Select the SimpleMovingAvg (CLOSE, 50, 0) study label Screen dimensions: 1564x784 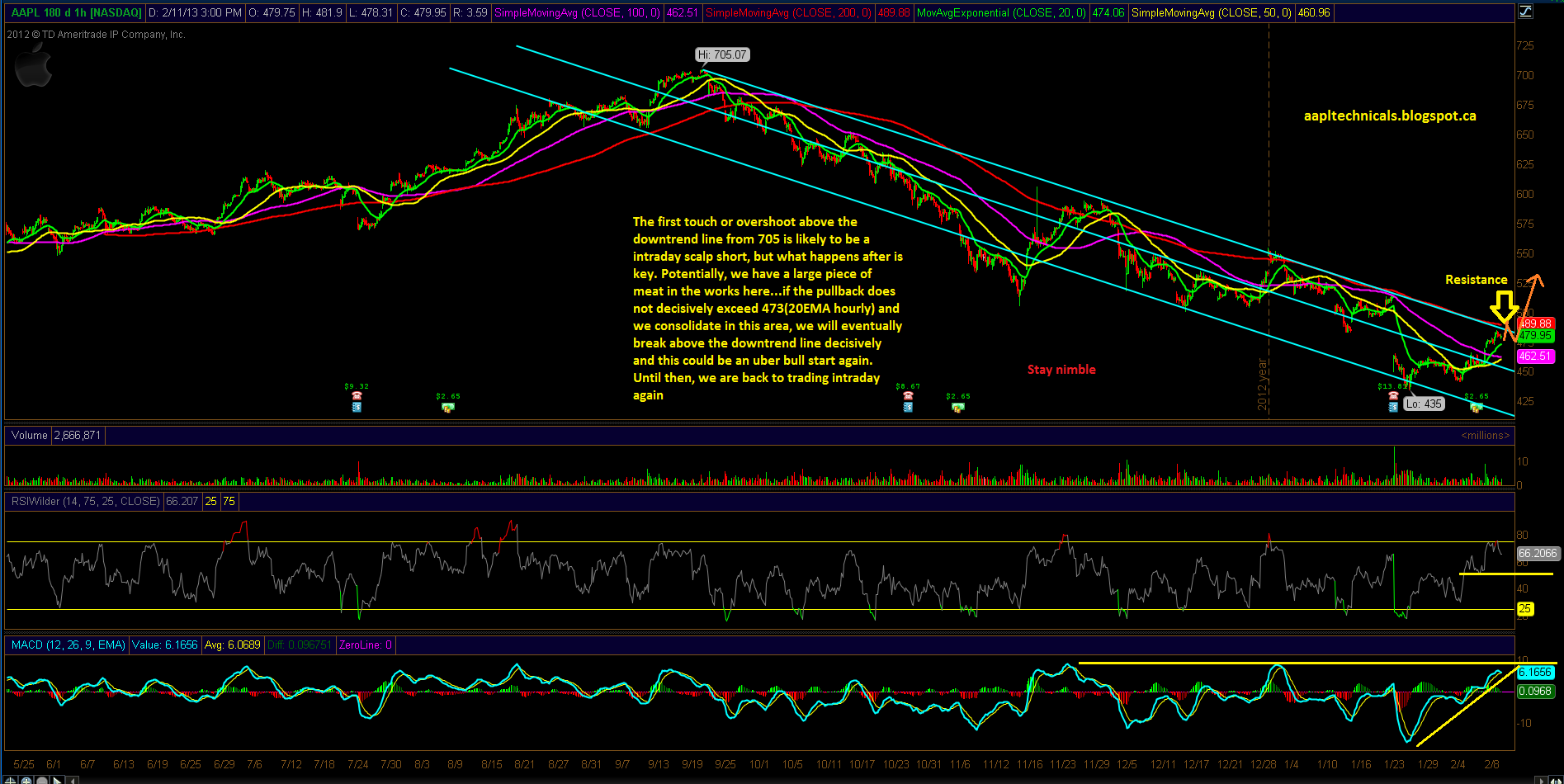(1212, 12)
